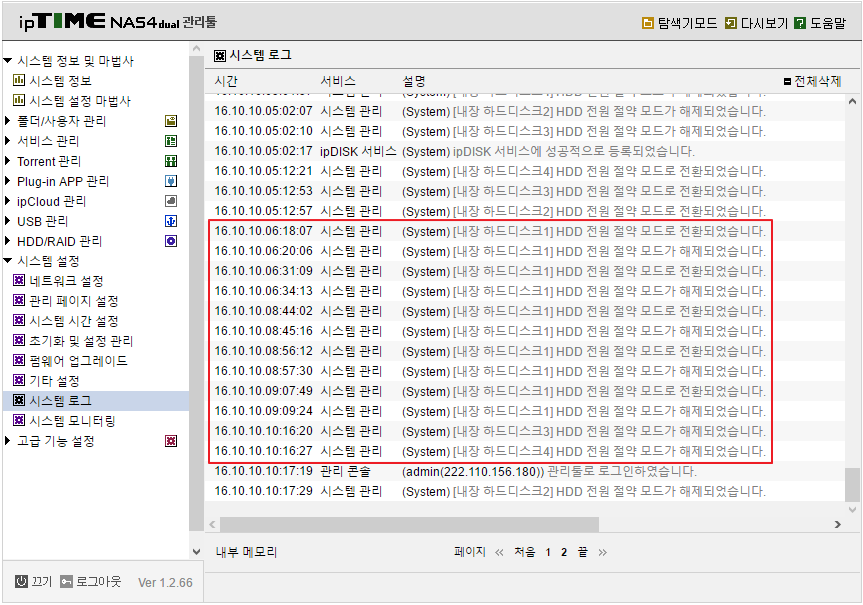Image resolution: width=863 pixels, height=605 pixels.
Task: Click the » next pages arrow
Action: [x=602, y=552]
